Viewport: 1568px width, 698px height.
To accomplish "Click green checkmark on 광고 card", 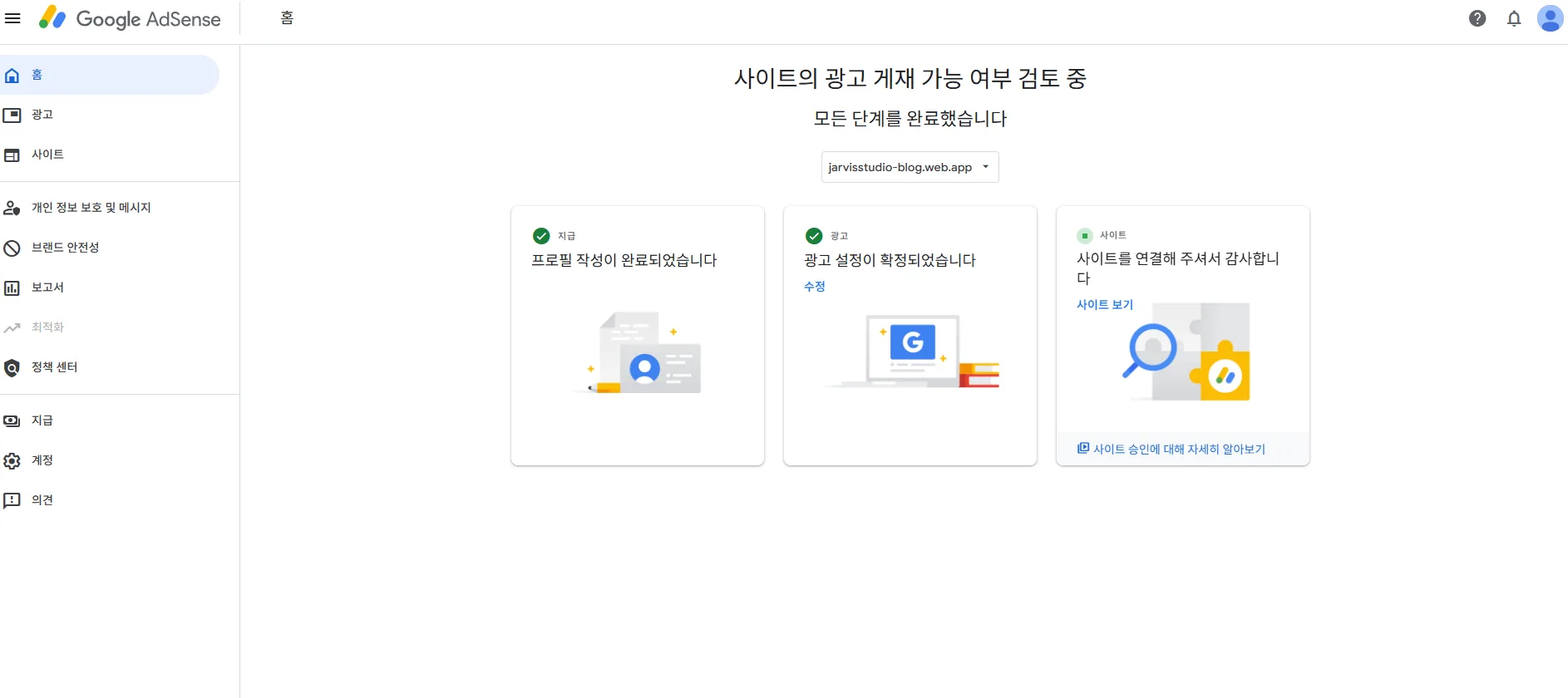I will [814, 236].
